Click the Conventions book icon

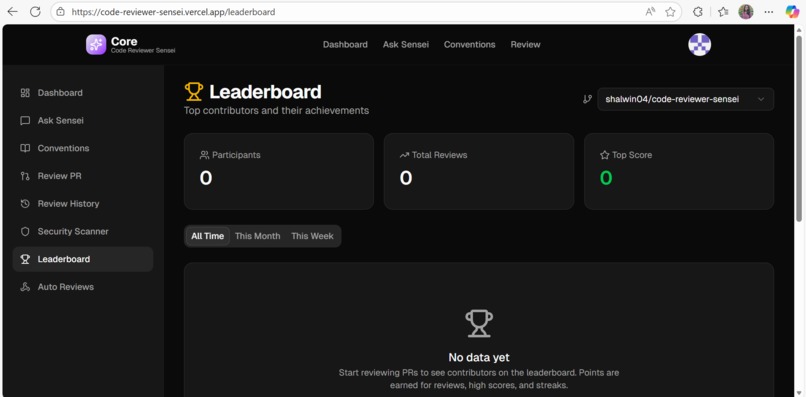tap(25, 148)
